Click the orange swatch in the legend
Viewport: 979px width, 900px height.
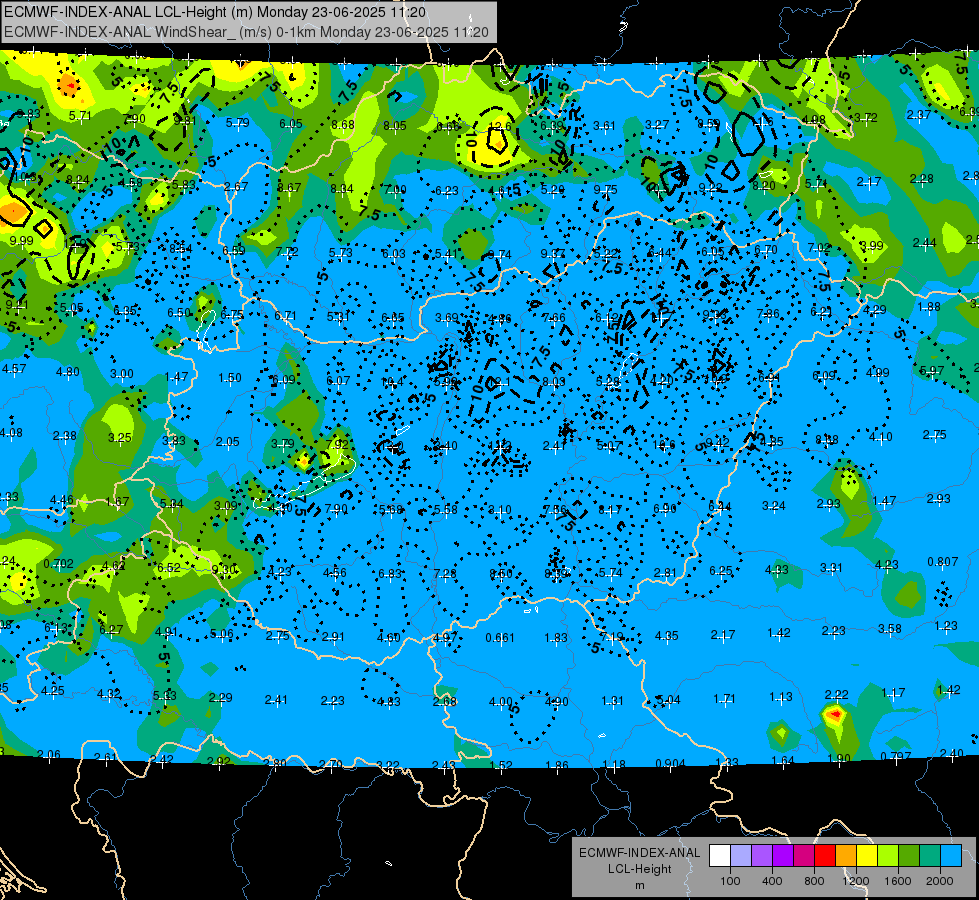click(x=846, y=856)
